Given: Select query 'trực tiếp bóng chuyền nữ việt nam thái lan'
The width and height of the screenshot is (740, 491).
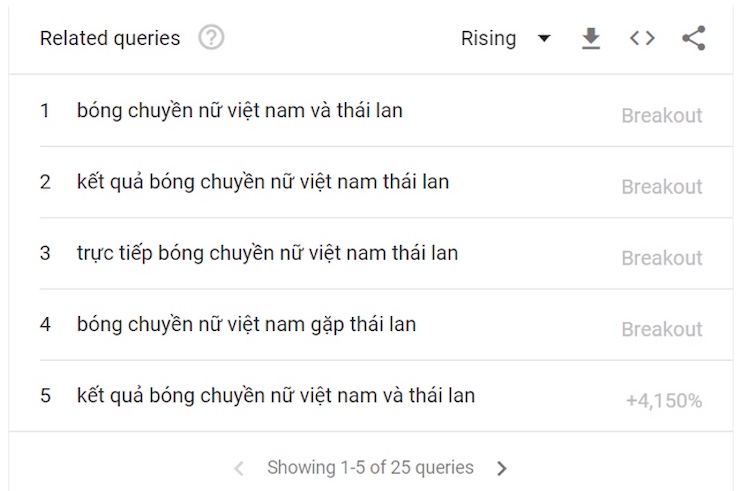Looking at the screenshot, I should tap(268, 254).
